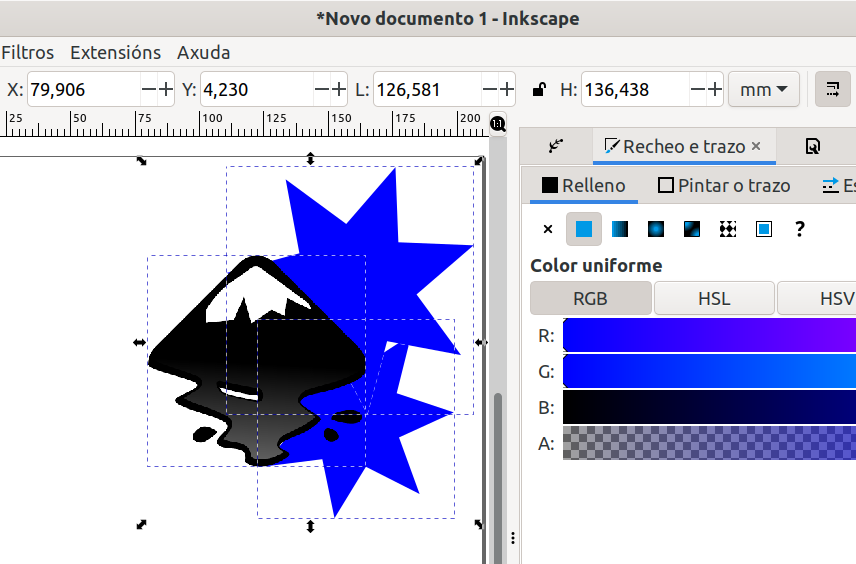This screenshot has height=564, width=856.
Task: Pick the pattern fill icon
Action: coord(728,229)
